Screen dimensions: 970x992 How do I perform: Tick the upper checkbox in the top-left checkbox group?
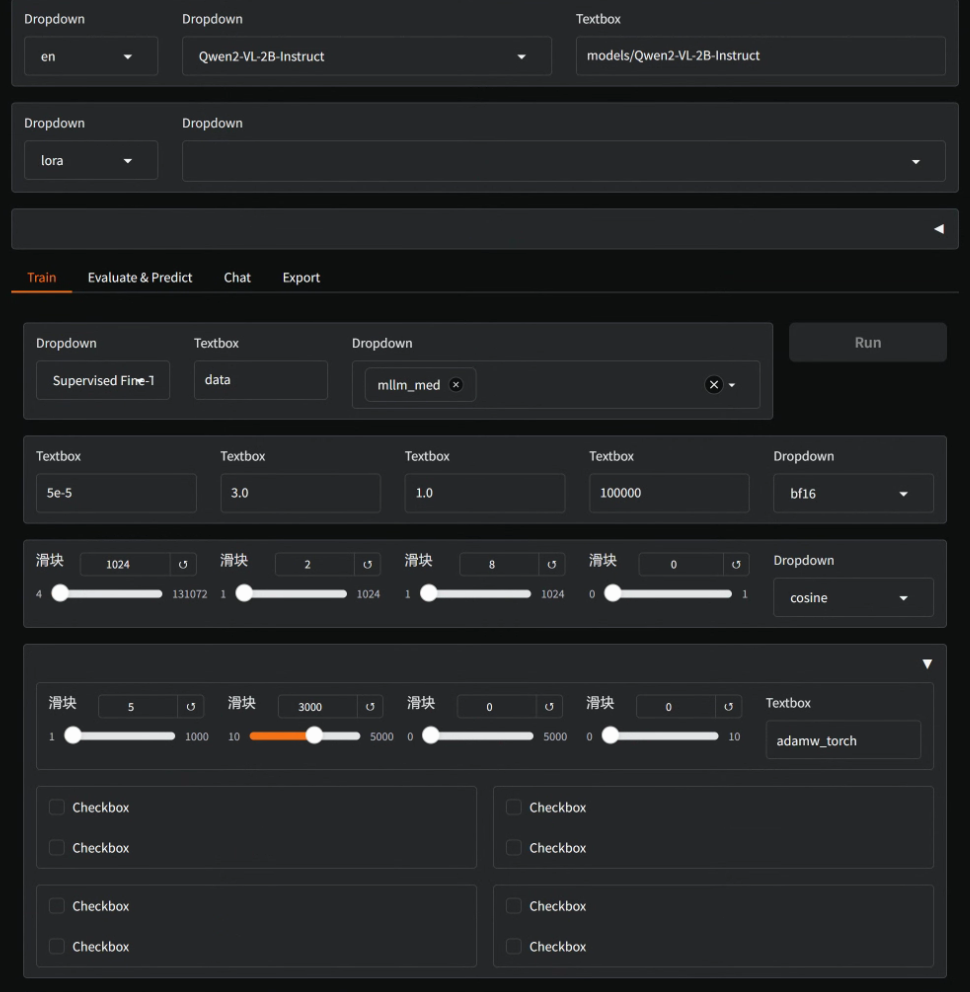57,807
